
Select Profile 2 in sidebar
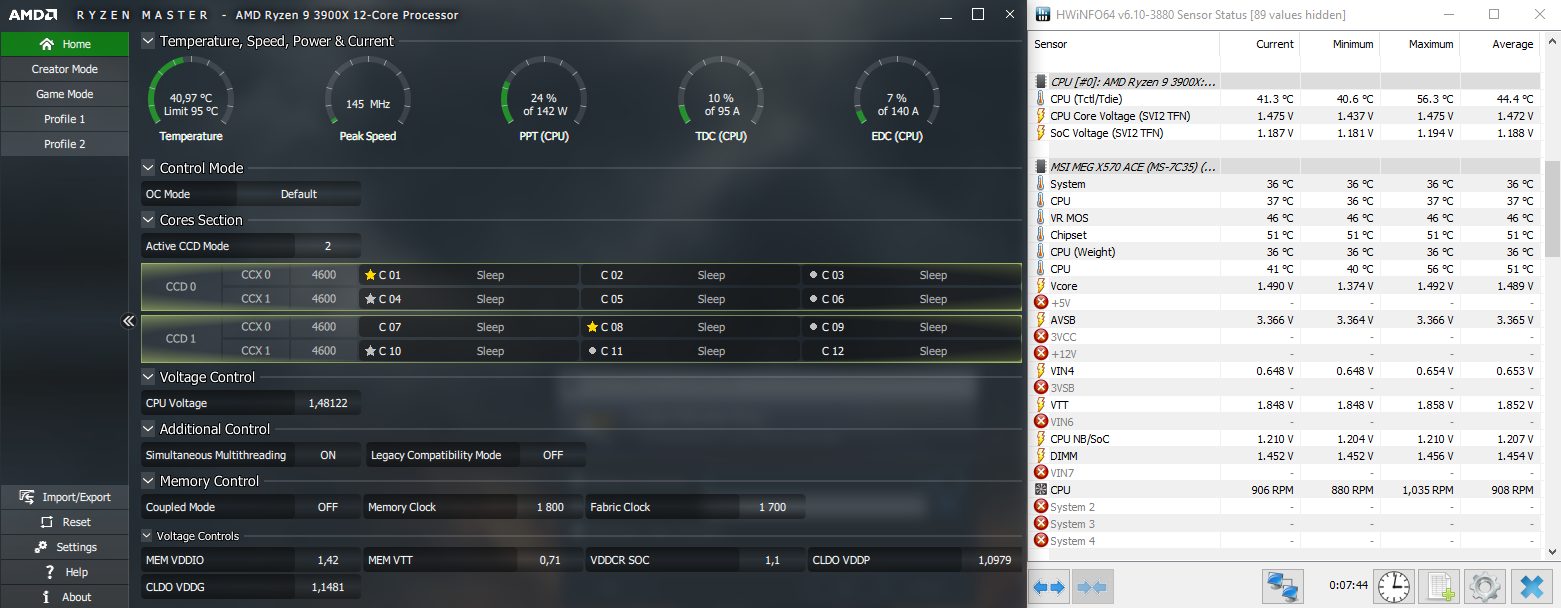click(x=64, y=144)
